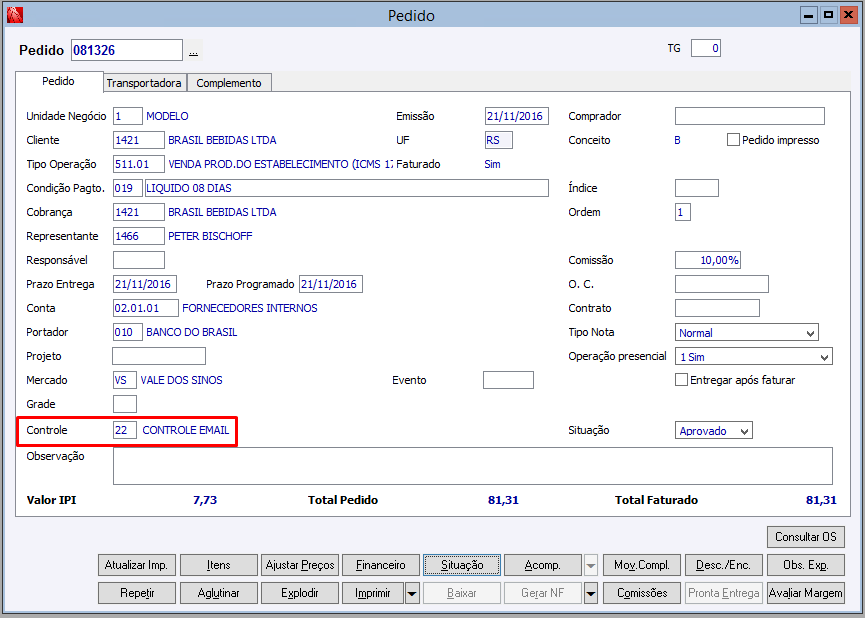Screen dimensions: 865x618
Task: Click the Comissões button
Action: [x=642, y=593]
